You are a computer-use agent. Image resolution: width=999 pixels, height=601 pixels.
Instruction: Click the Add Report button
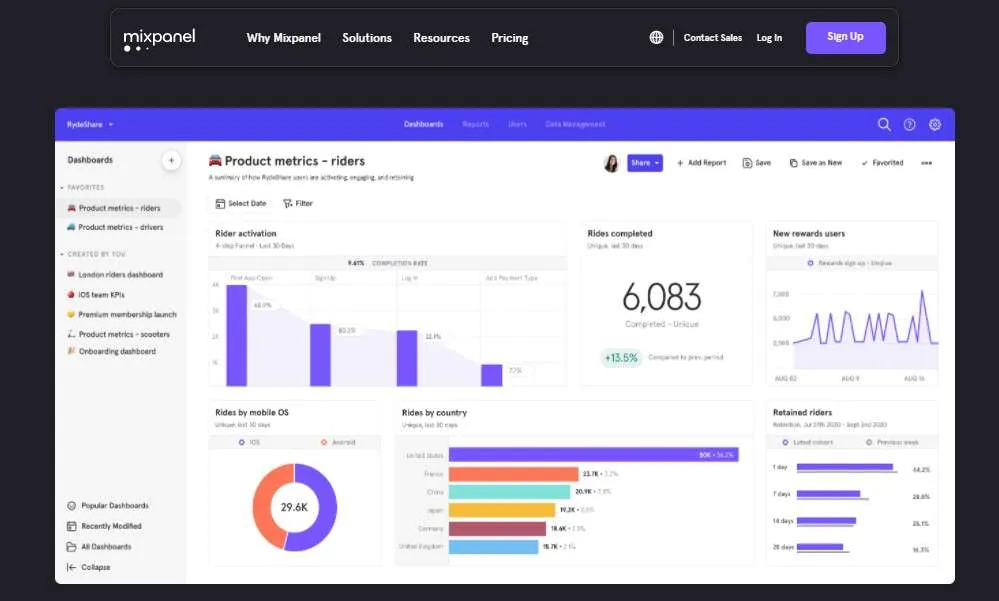[701, 163]
